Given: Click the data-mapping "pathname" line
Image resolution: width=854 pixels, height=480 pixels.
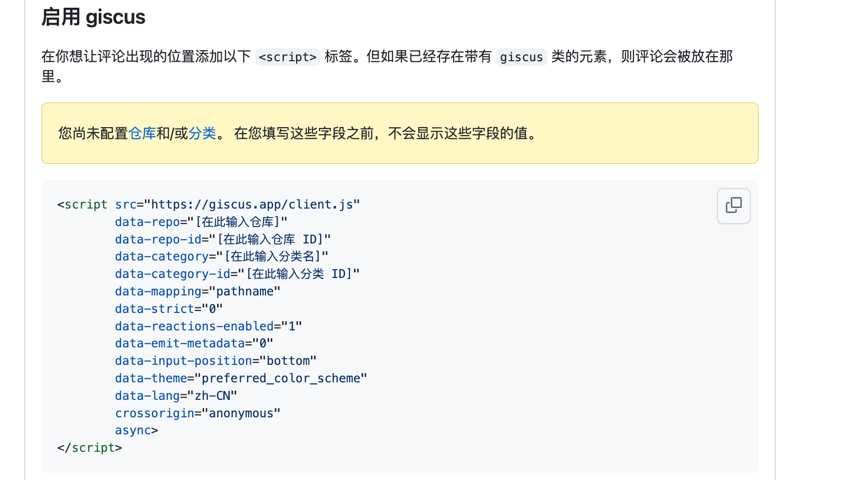Looking at the screenshot, I should (197, 291).
